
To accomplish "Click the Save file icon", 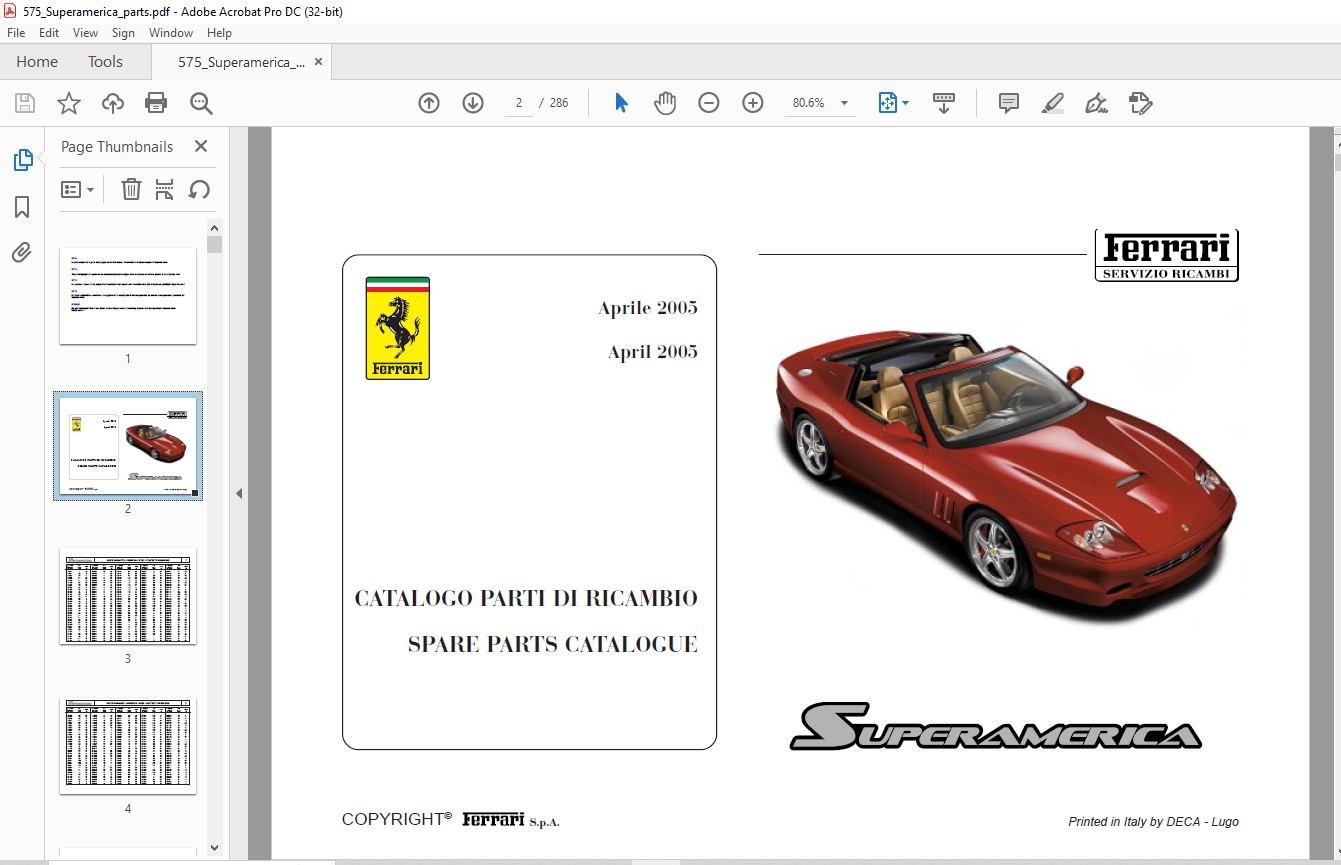I will point(25,103).
